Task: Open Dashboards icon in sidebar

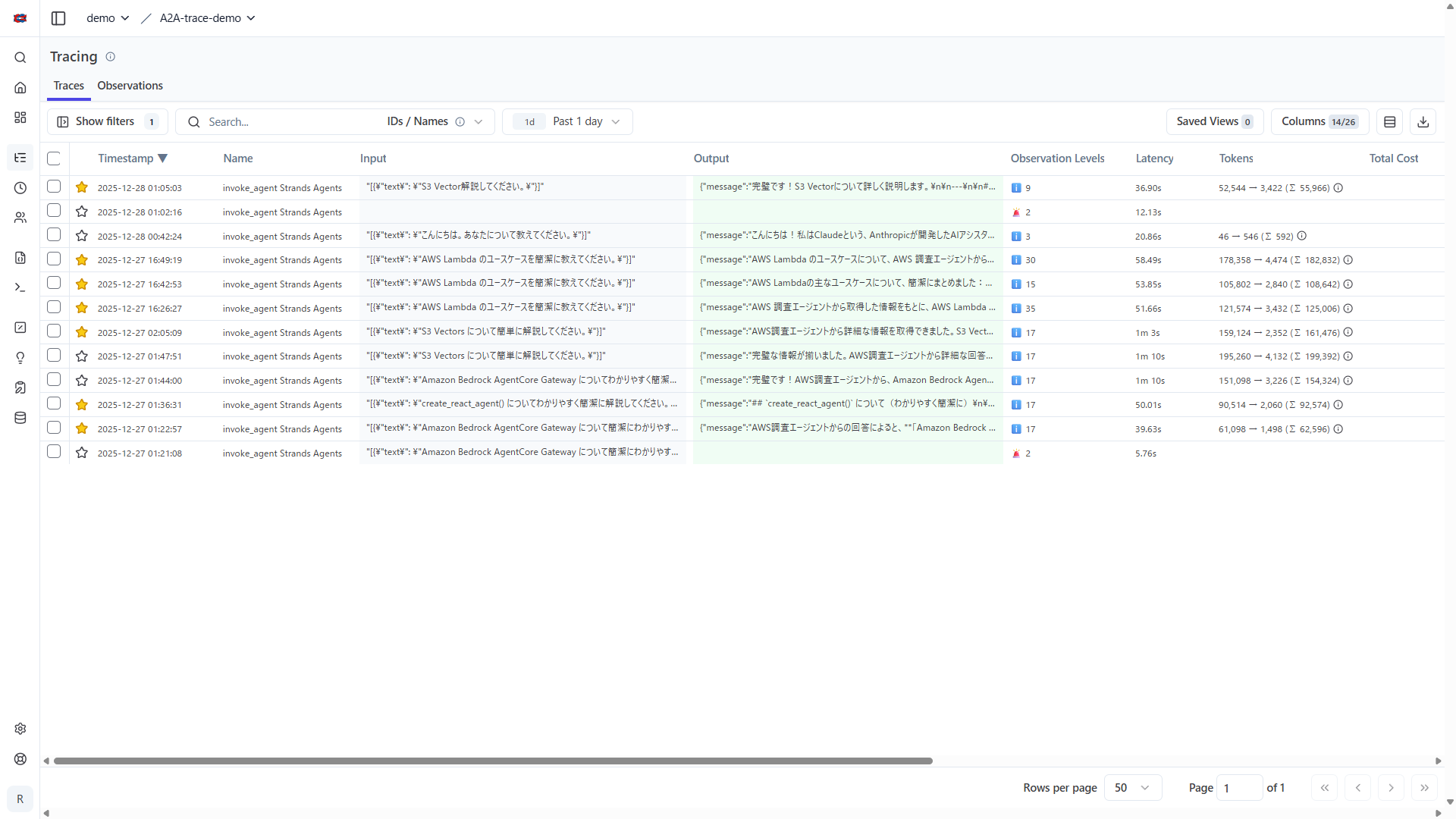Action: point(20,118)
